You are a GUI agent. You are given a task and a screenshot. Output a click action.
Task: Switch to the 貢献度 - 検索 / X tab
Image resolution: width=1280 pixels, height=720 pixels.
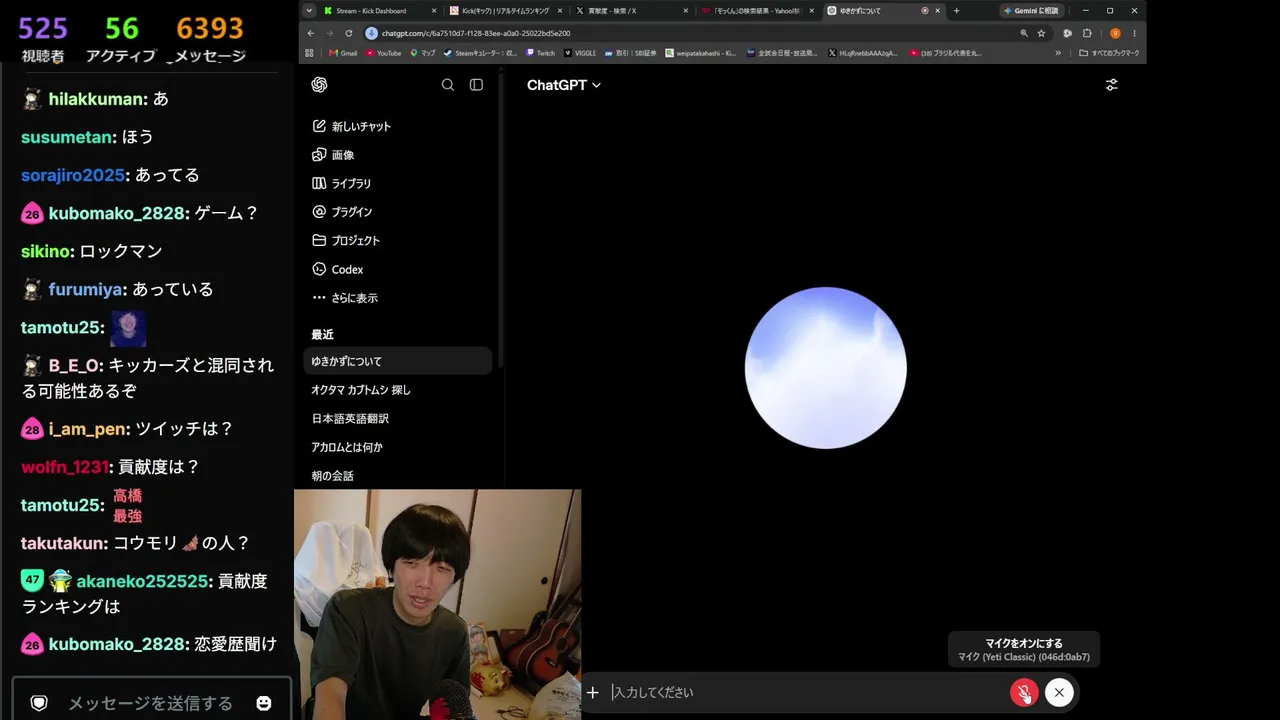pyautogui.click(x=632, y=11)
